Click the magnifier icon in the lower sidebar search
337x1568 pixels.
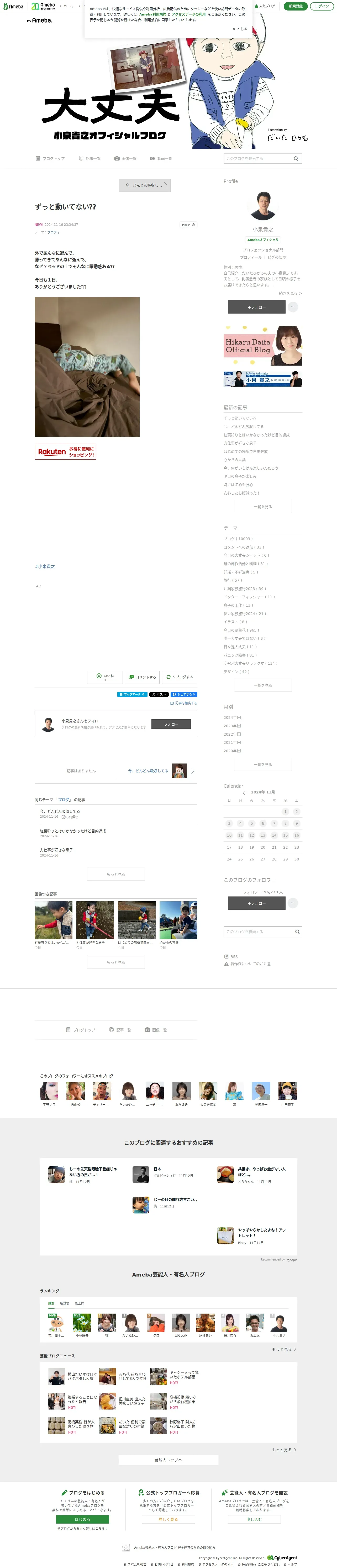pos(297,932)
